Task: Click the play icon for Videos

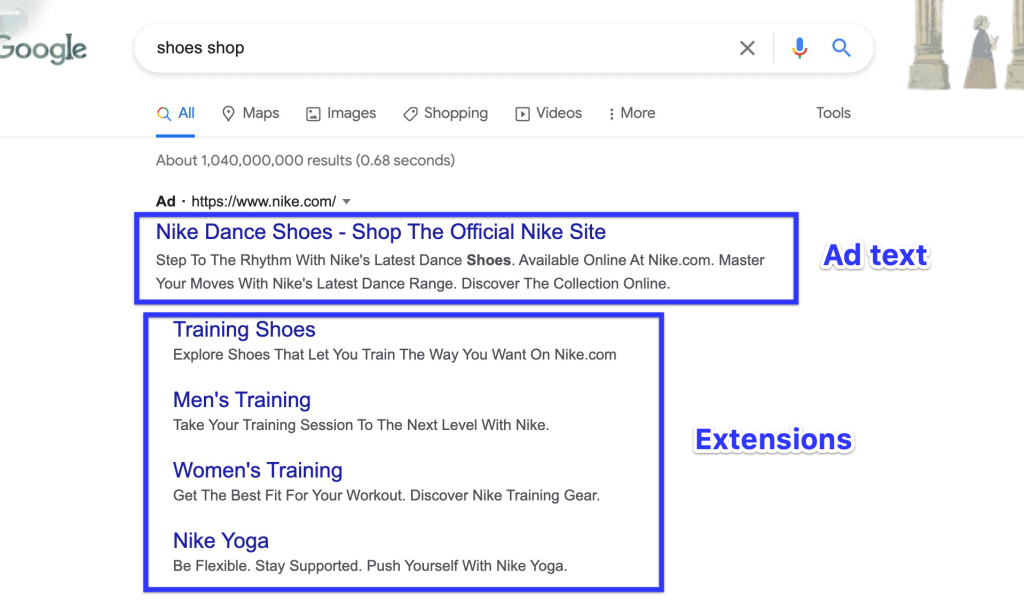Action: point(522,114)
